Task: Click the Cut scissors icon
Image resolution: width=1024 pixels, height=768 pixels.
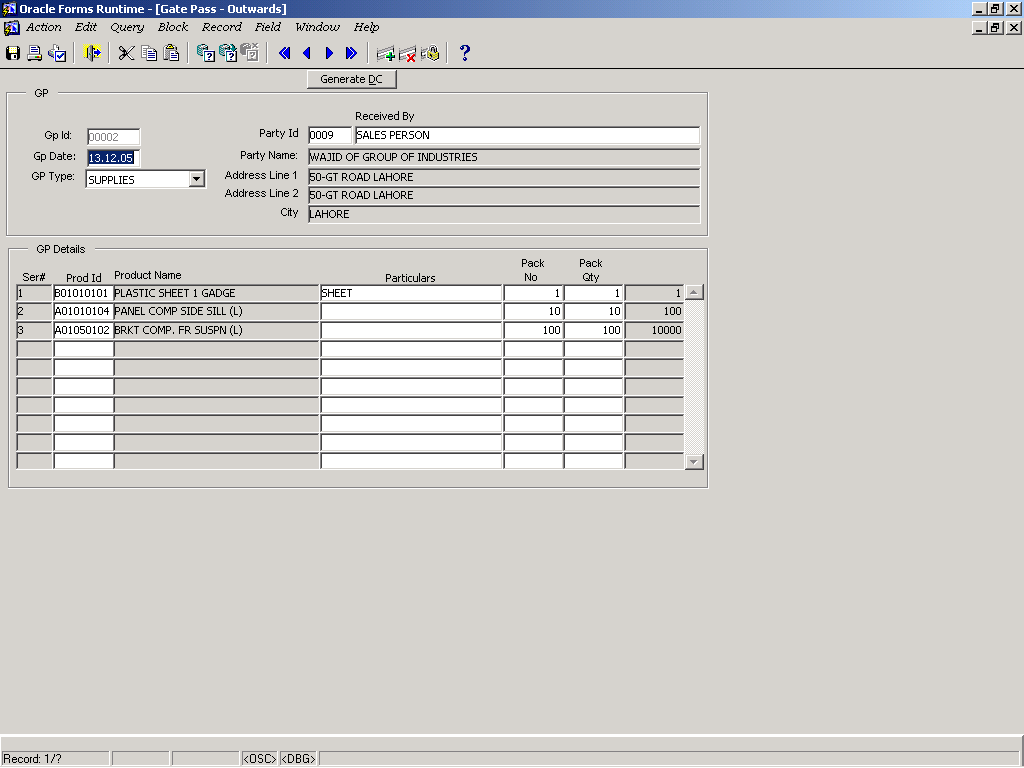Action: [126, 53]
